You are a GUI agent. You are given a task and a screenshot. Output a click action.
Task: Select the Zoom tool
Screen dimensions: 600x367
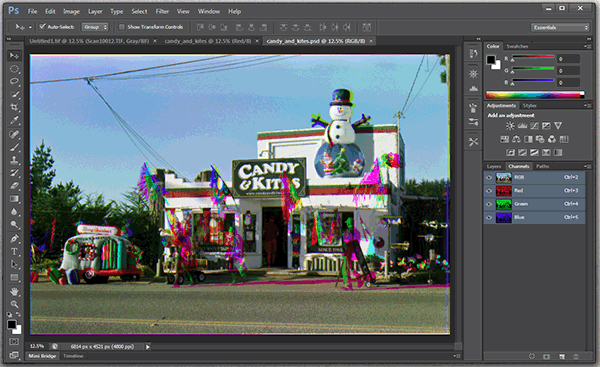(x=14, y=304)
